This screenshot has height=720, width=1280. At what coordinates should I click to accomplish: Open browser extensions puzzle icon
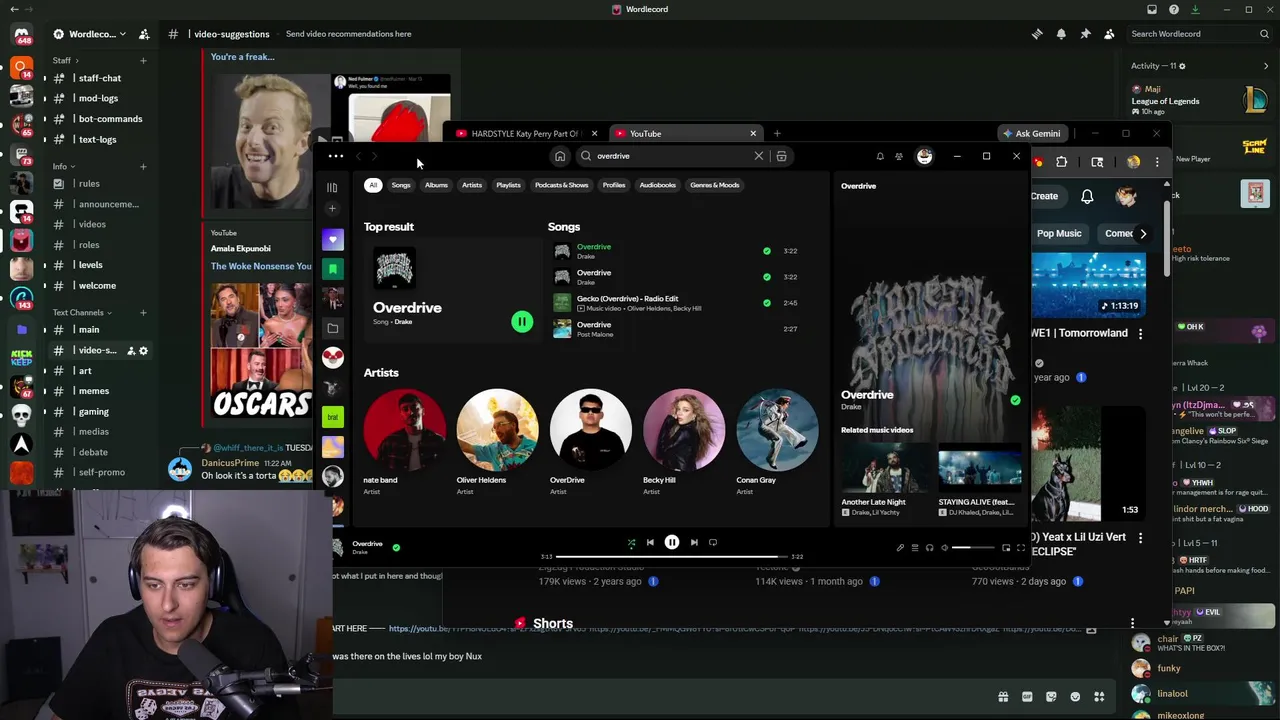click(1062, 162)
